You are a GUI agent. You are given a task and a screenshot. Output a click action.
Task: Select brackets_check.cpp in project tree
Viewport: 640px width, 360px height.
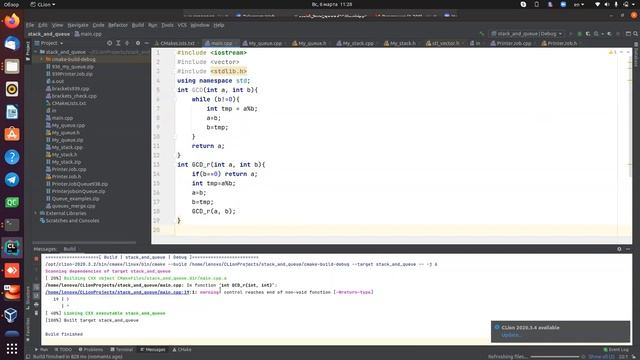pos(73,96)
